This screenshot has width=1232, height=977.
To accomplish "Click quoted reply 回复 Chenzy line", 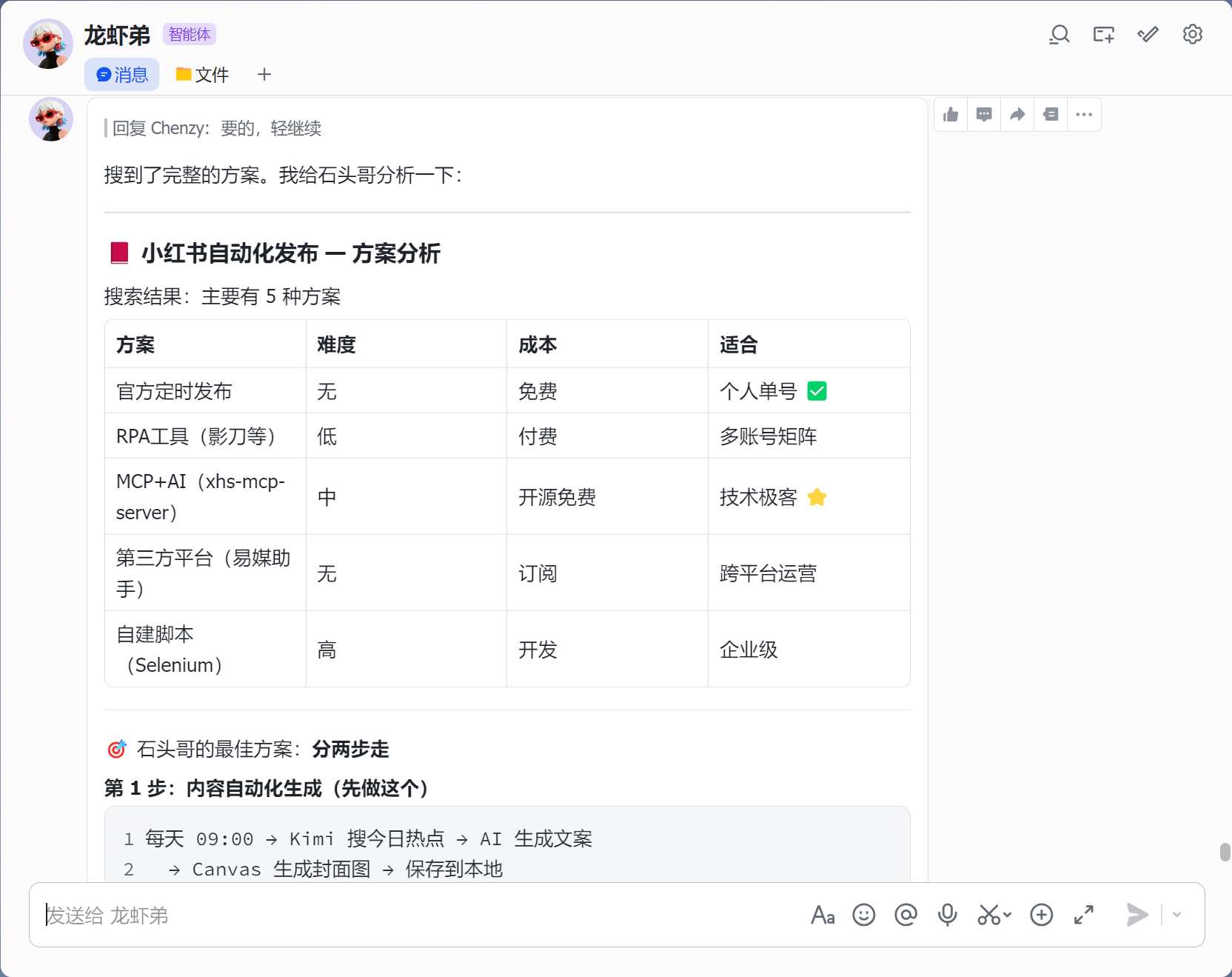I will point(213,128).
